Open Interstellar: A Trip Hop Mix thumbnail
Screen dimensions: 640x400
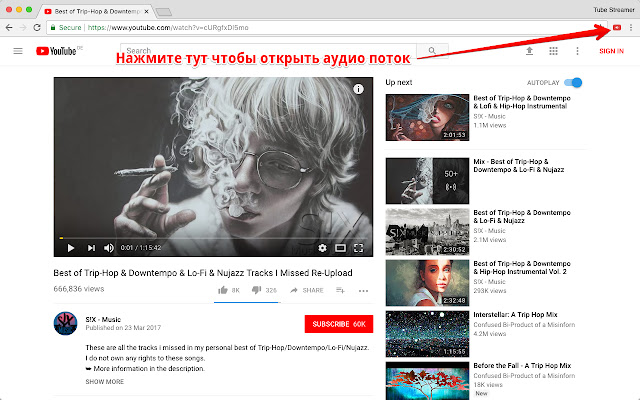pyautogui.click(x=427, y=334)
